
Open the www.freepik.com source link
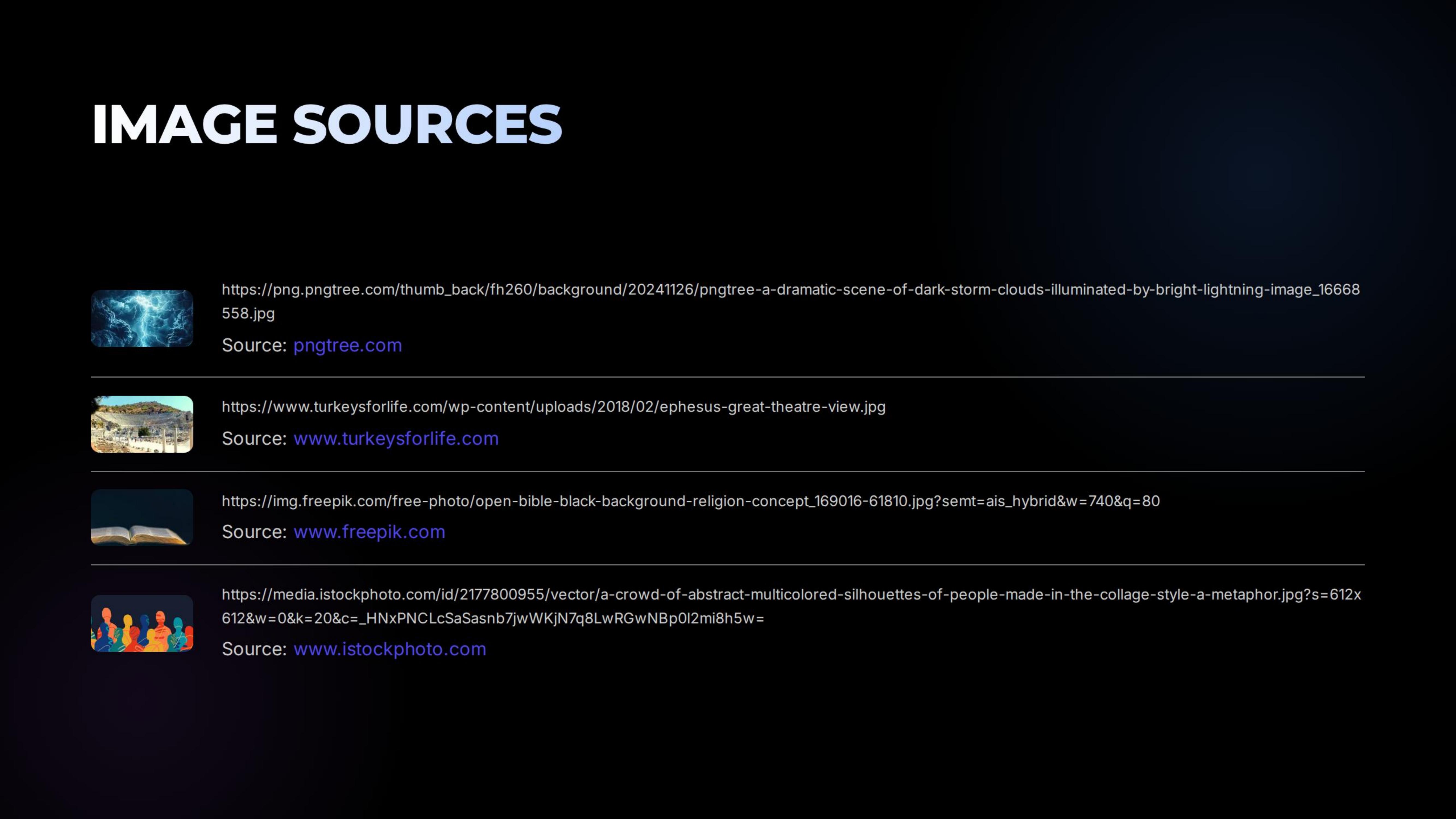point(369,532)
